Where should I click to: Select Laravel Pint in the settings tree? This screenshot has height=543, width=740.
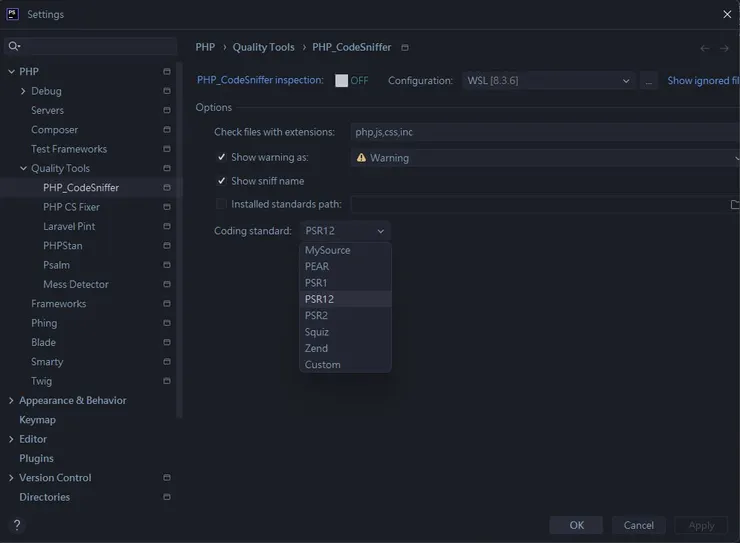69,226
